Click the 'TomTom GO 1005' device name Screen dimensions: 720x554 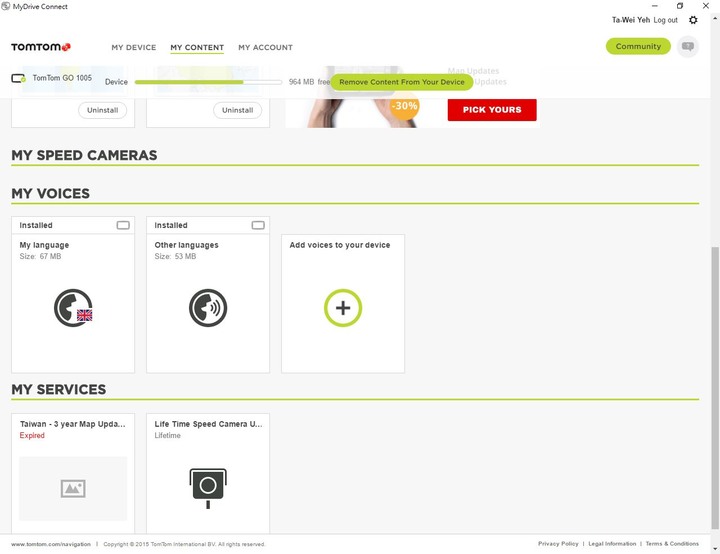(x=62, y=78)
